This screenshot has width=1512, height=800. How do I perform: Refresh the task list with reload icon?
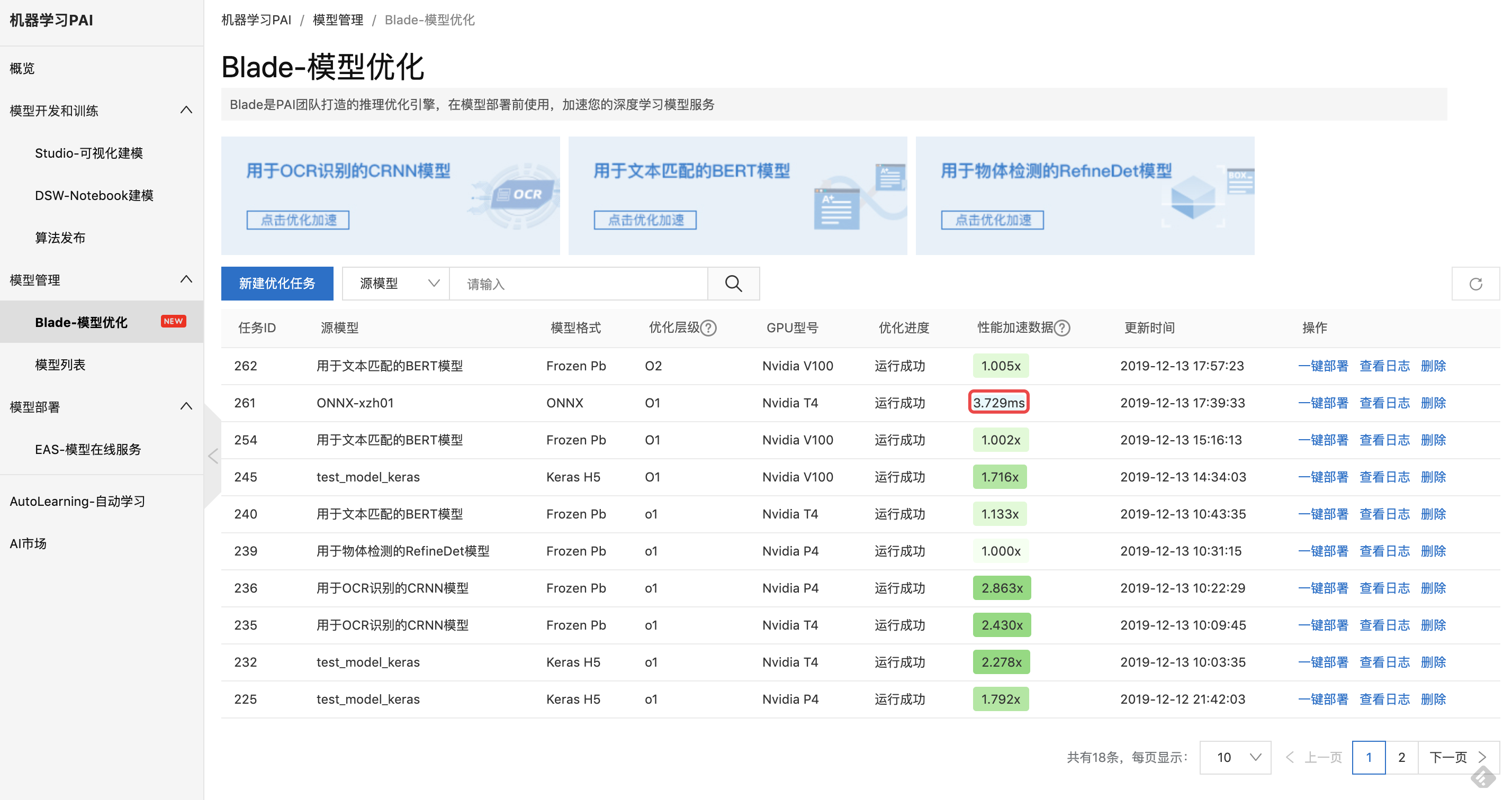tap(1475, 284)
